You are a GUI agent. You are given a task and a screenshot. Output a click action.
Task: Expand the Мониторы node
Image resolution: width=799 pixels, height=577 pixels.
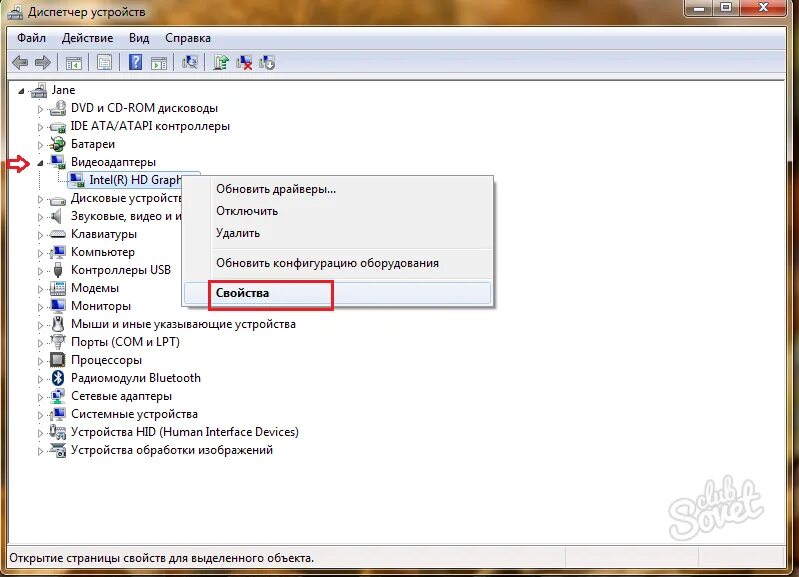tap(40, 307)
